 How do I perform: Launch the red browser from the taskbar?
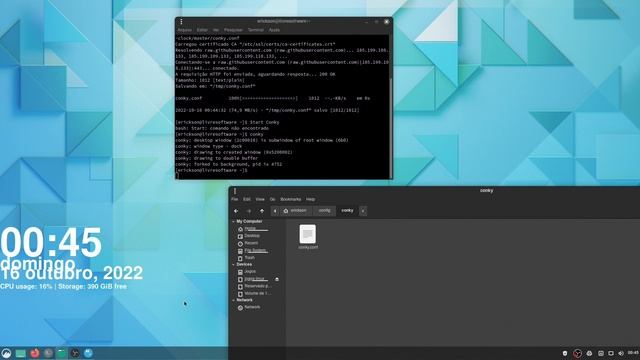(x=35, y=353)
